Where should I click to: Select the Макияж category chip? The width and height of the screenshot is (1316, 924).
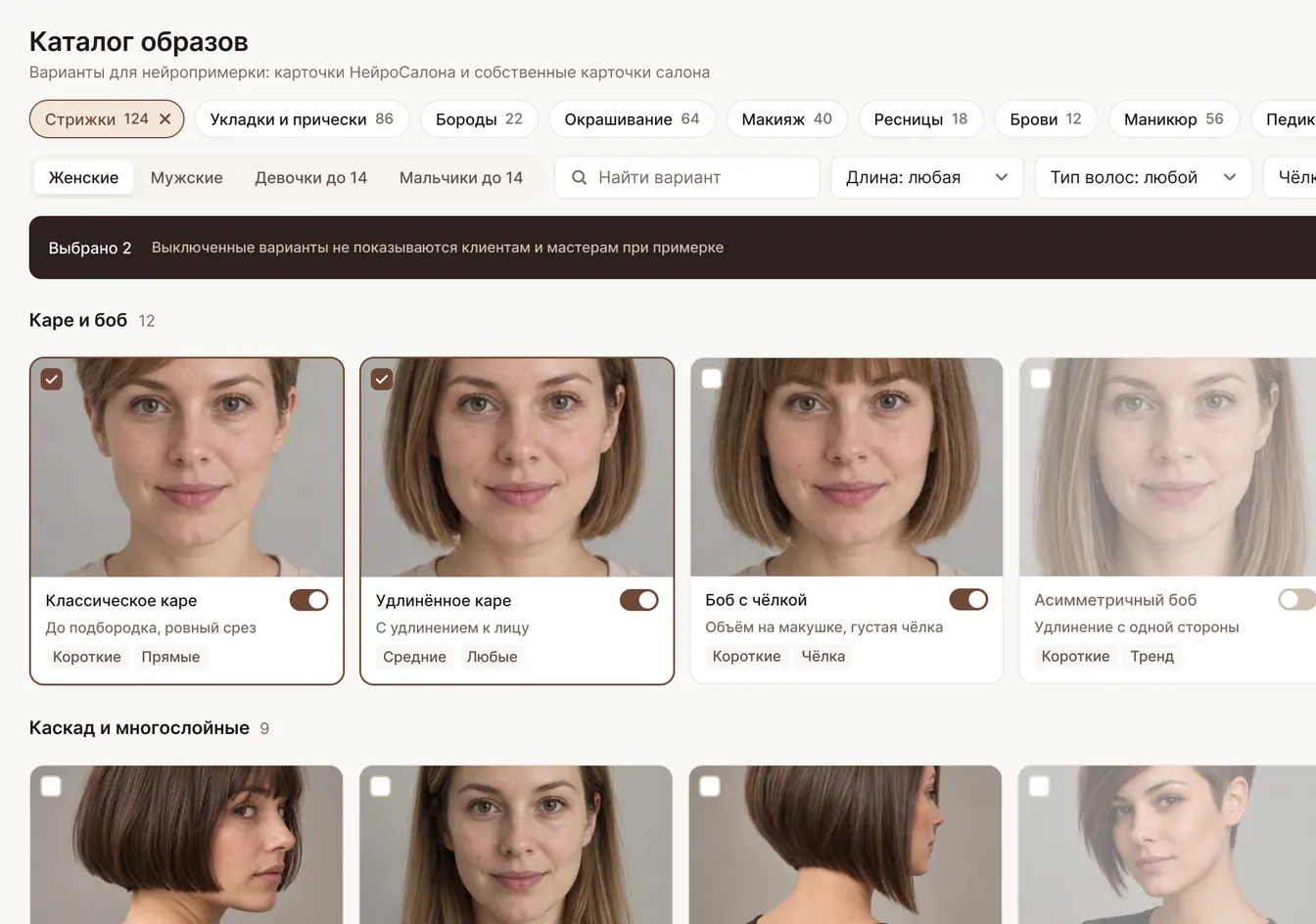tap(786, 118)
